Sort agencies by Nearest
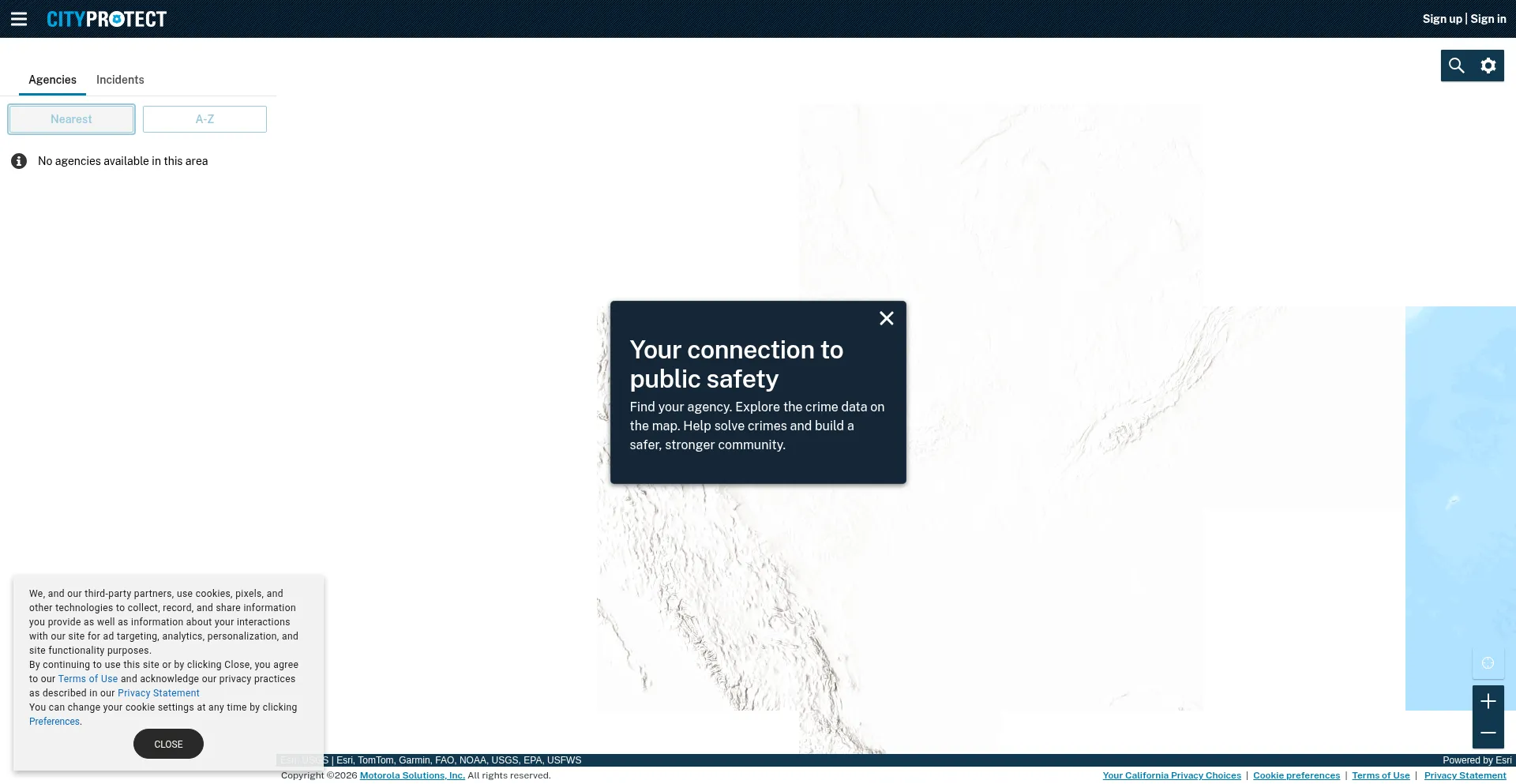1516x784 pixels. click(71, 119)
